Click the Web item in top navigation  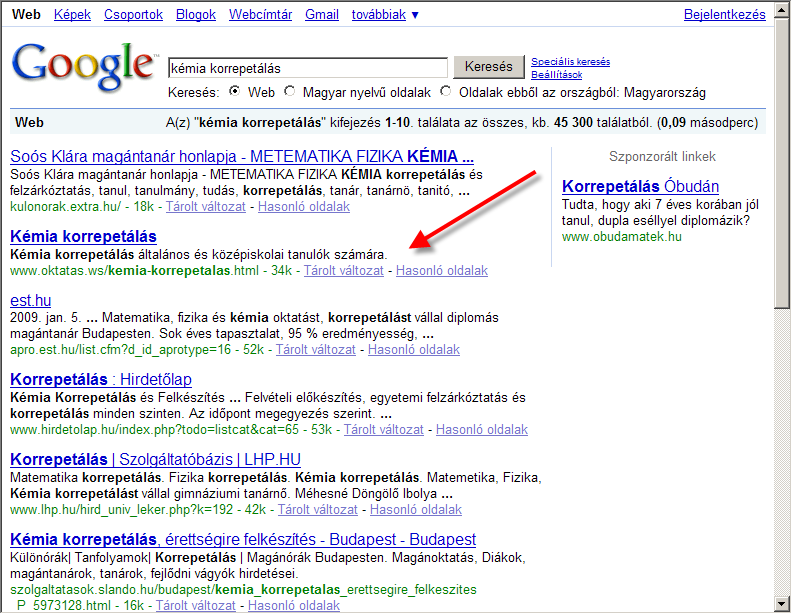26,15
